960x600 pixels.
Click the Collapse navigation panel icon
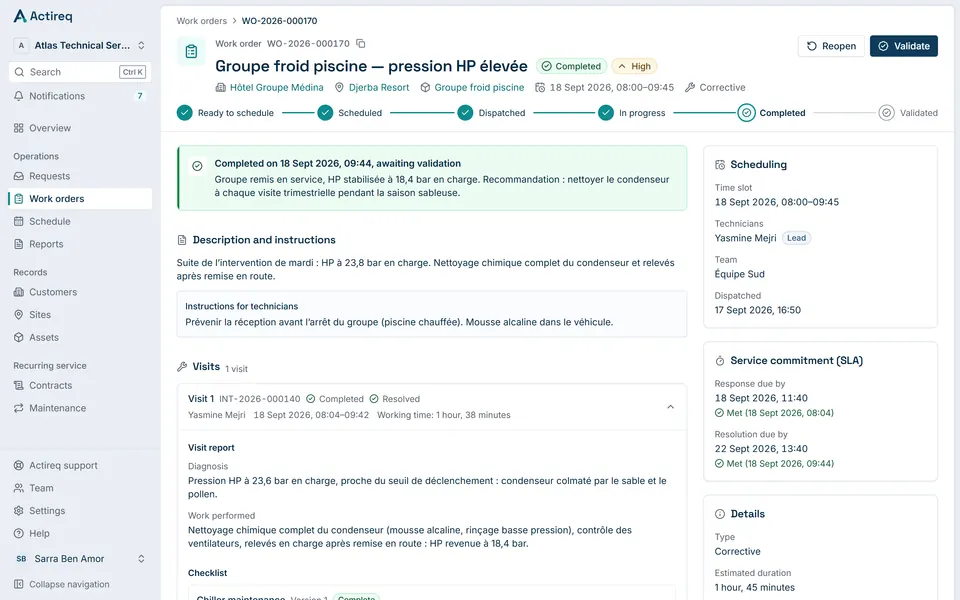(19, 584)
